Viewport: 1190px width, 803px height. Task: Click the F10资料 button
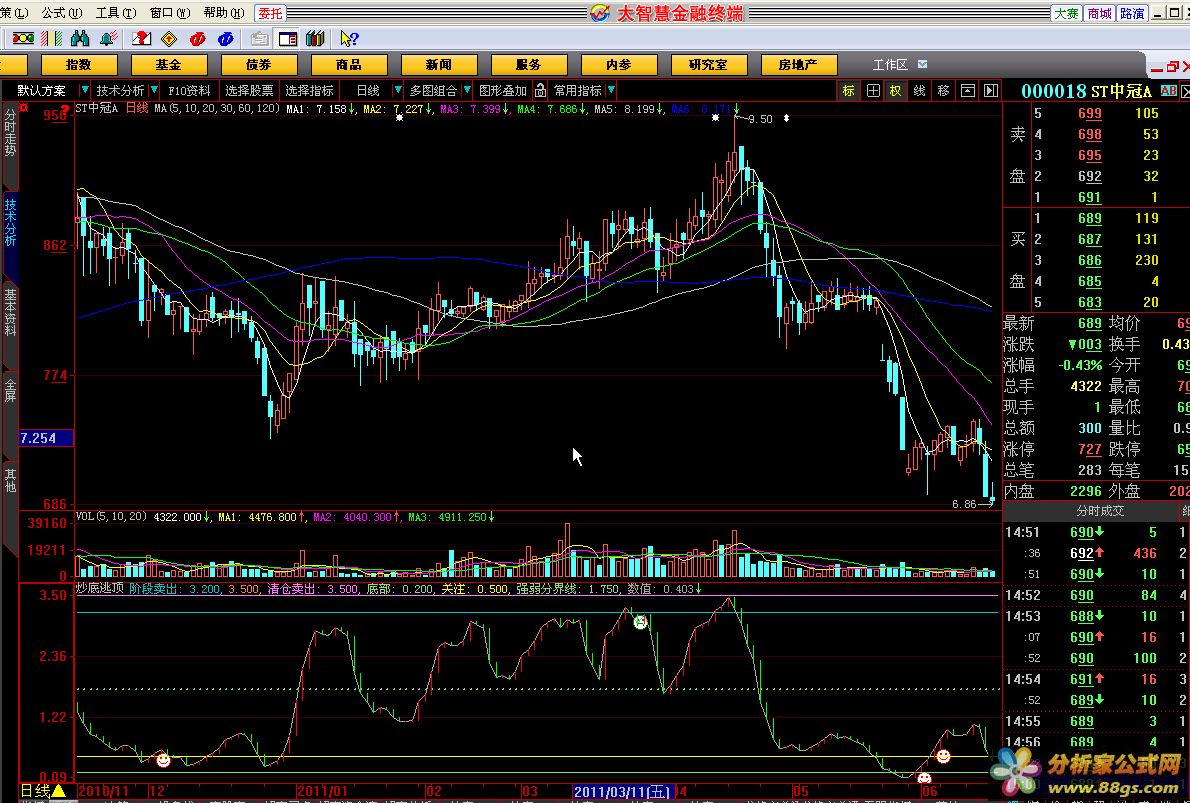(x=190, y=90)
